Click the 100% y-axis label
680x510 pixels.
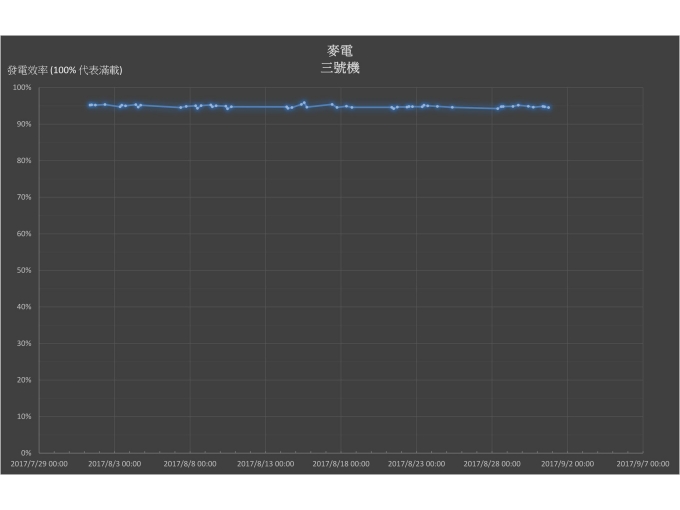(x=22, y=88)
